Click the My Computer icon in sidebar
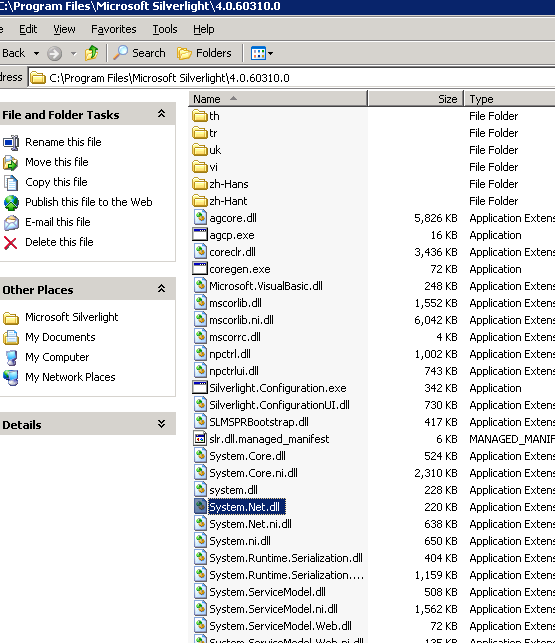This screenshot has width=560, height=643. pos(11,358)
